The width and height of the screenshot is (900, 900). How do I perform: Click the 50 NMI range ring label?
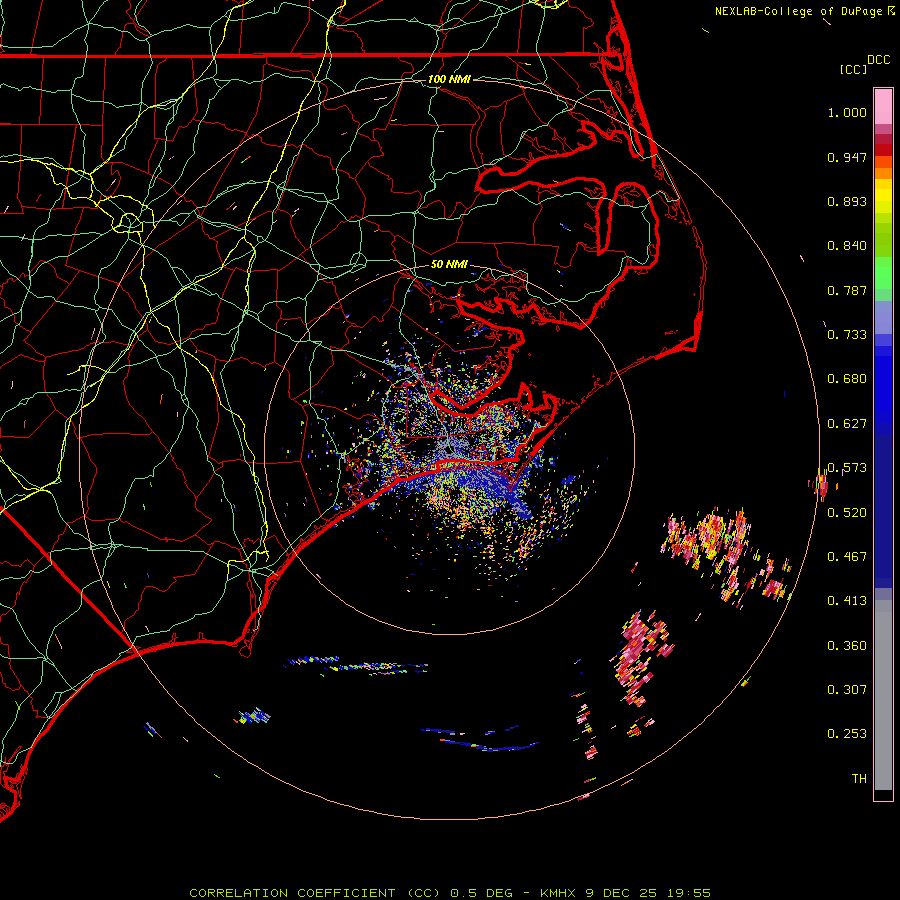click(x=449, y=264)
